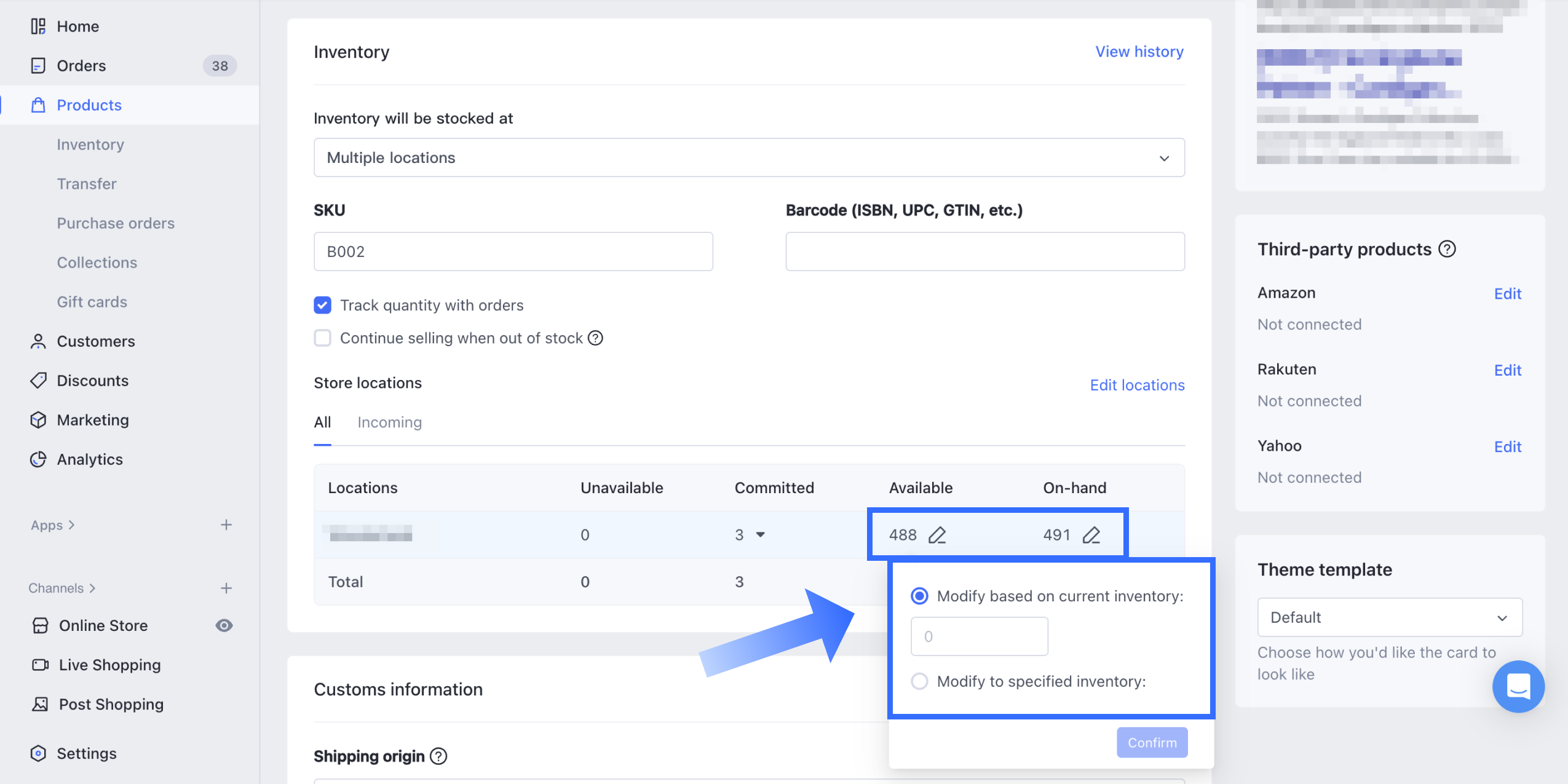Viewport: 1568px width, 784px height.
Task: Toggle the Online Store eye icon
Action: pyautogui.click(x=224, y=625)
